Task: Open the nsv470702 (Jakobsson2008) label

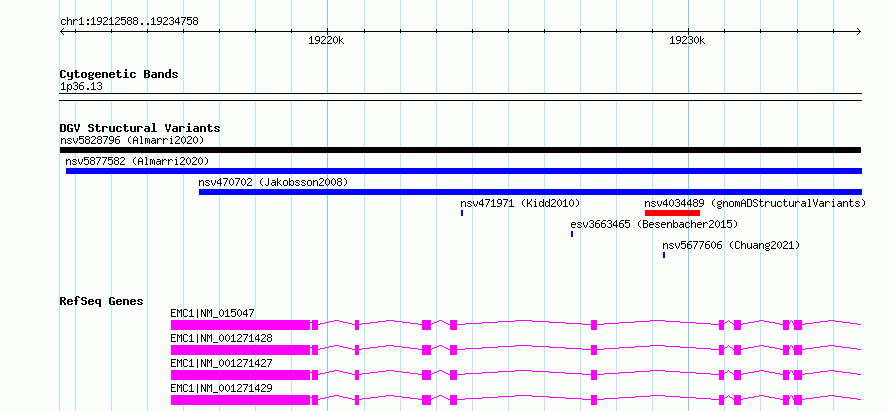Action: coord(273,182)
